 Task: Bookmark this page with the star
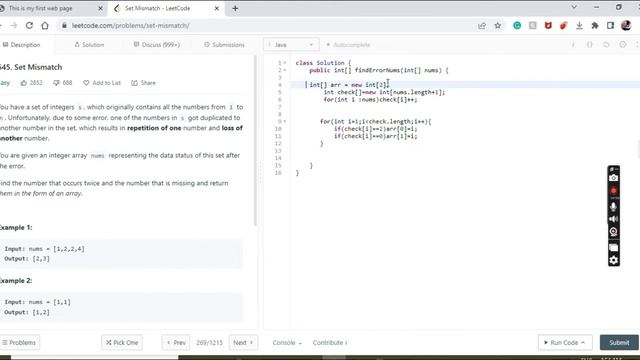pyautogui.click(x=498, y=26)
